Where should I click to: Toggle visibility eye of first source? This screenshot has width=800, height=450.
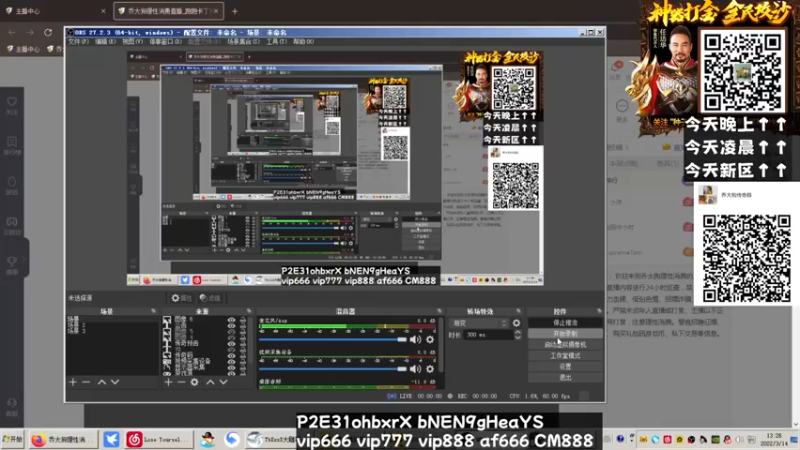231,320
